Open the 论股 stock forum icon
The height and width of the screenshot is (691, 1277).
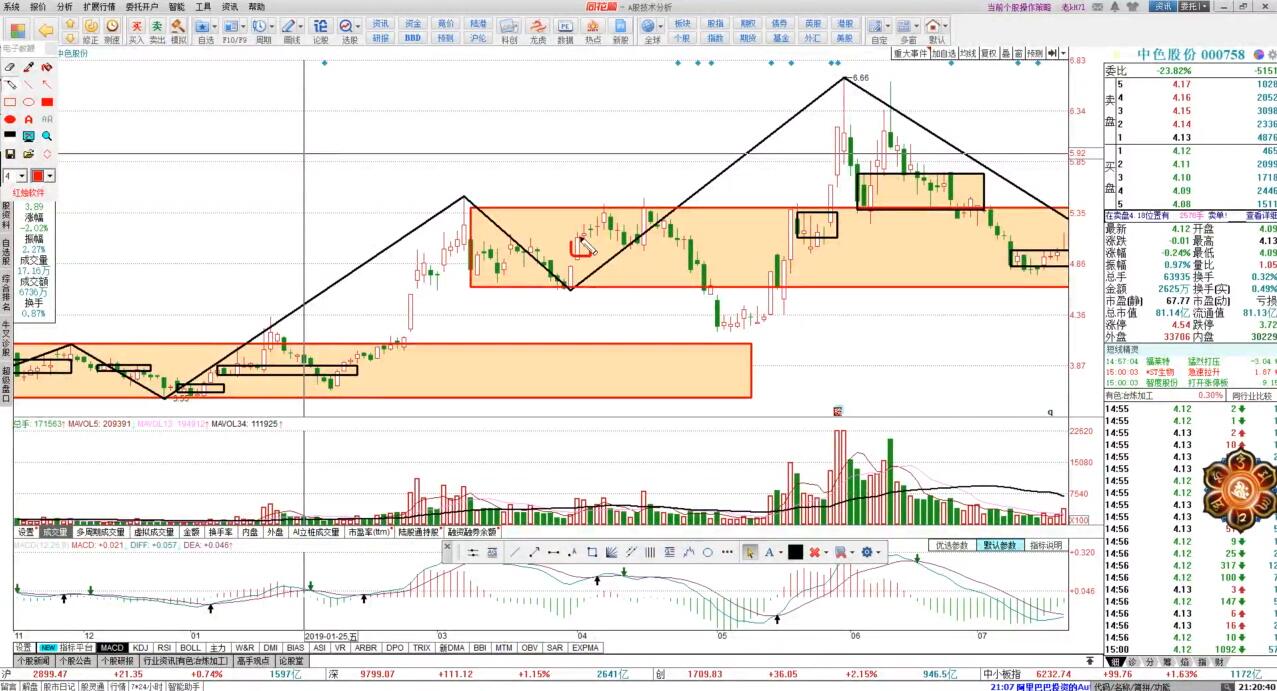[320, 30]
